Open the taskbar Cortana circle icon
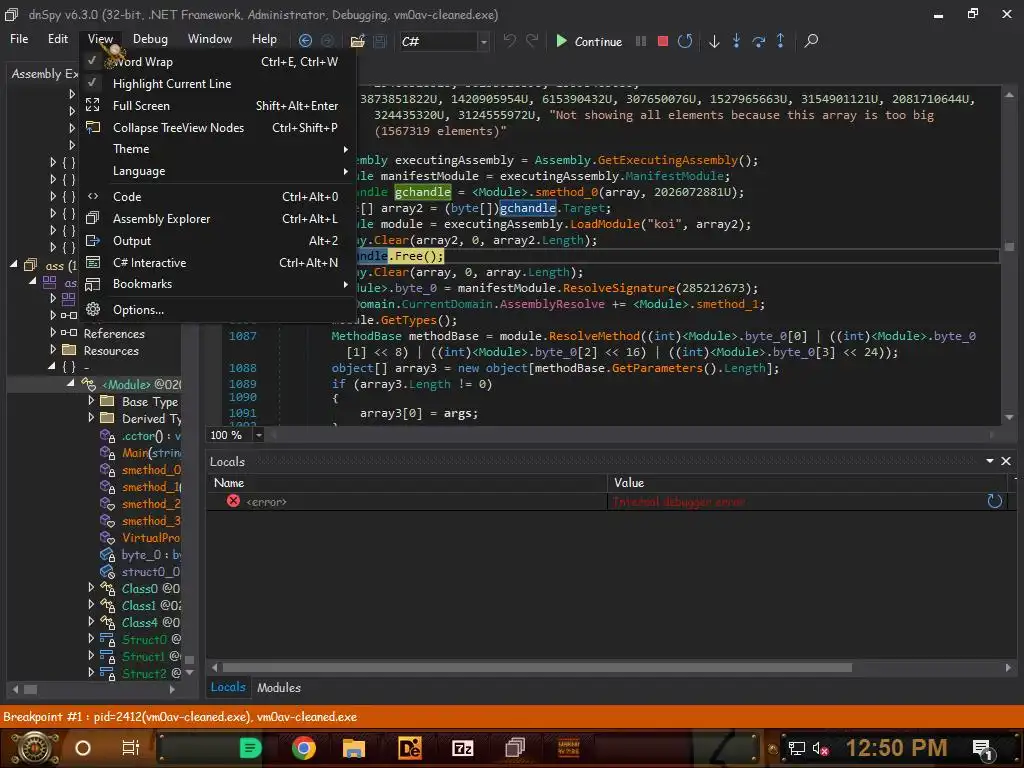 tap(83, 748)
